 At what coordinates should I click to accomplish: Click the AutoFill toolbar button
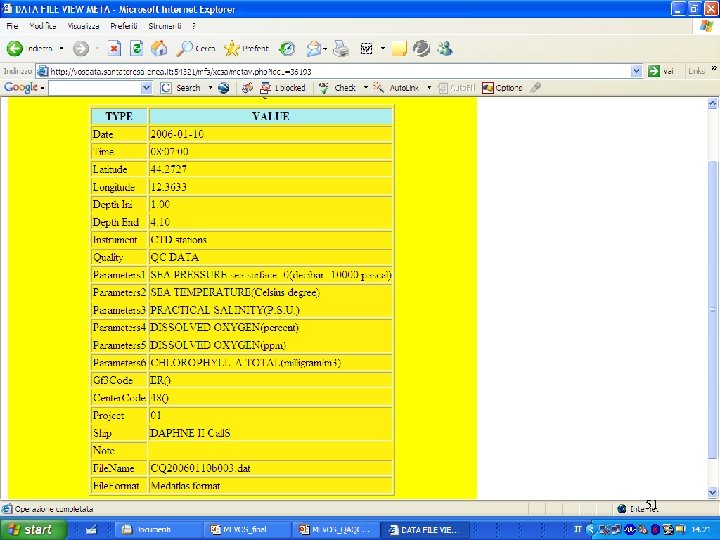tap(456, 88)
